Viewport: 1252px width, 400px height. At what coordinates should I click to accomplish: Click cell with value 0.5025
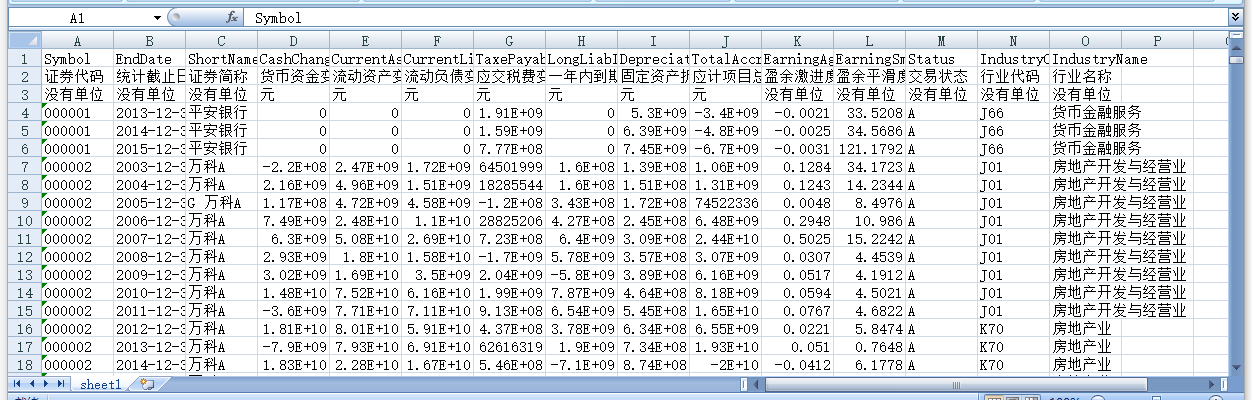pyautogui.click(x=797, y=239)
